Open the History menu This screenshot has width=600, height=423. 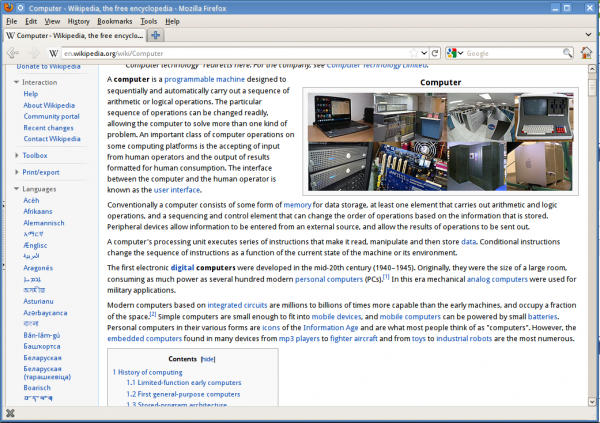tap(78, 21)
